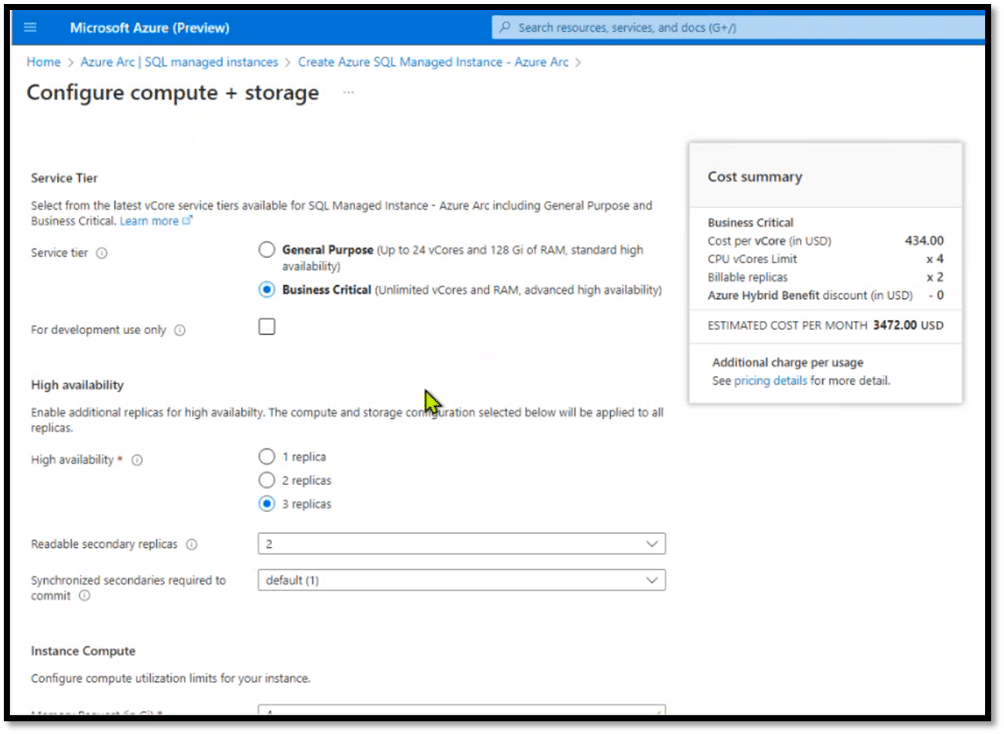Open Azure Arc | SQL managed instances breadcrumb
1004x734 pixels.
pos(179,62)
